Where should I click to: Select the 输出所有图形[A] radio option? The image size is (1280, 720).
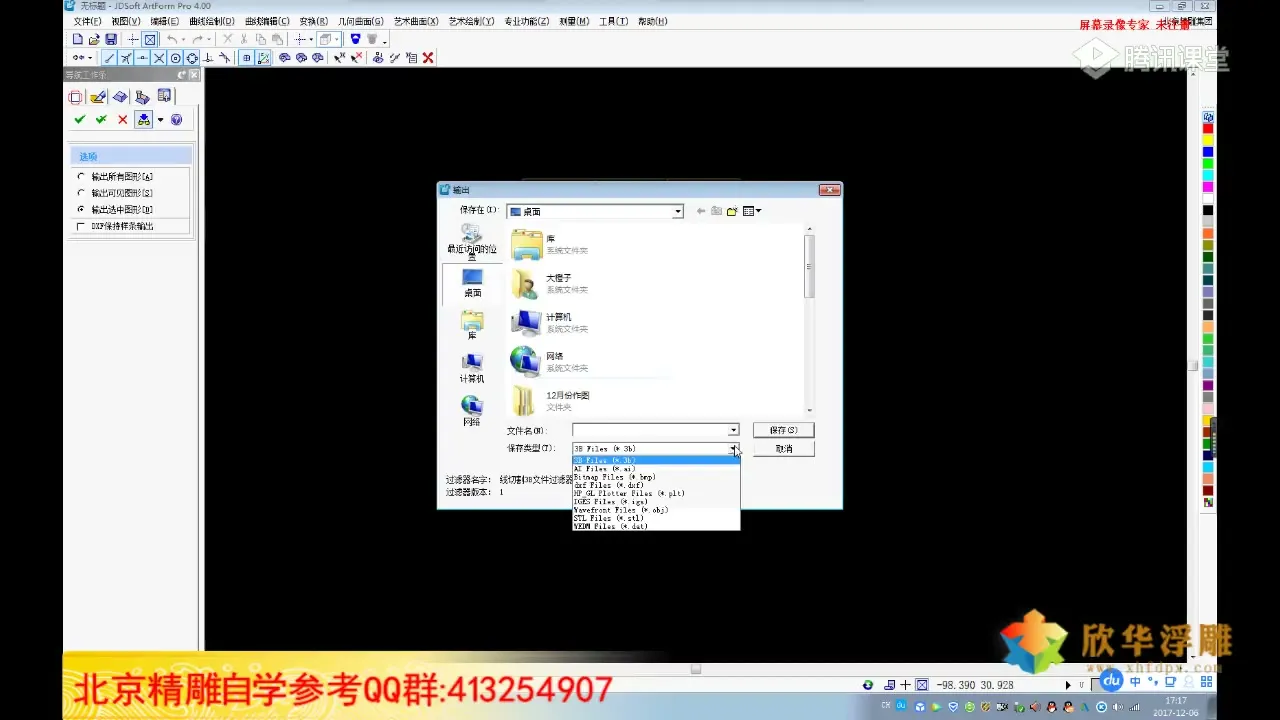(x=79, y=176)
